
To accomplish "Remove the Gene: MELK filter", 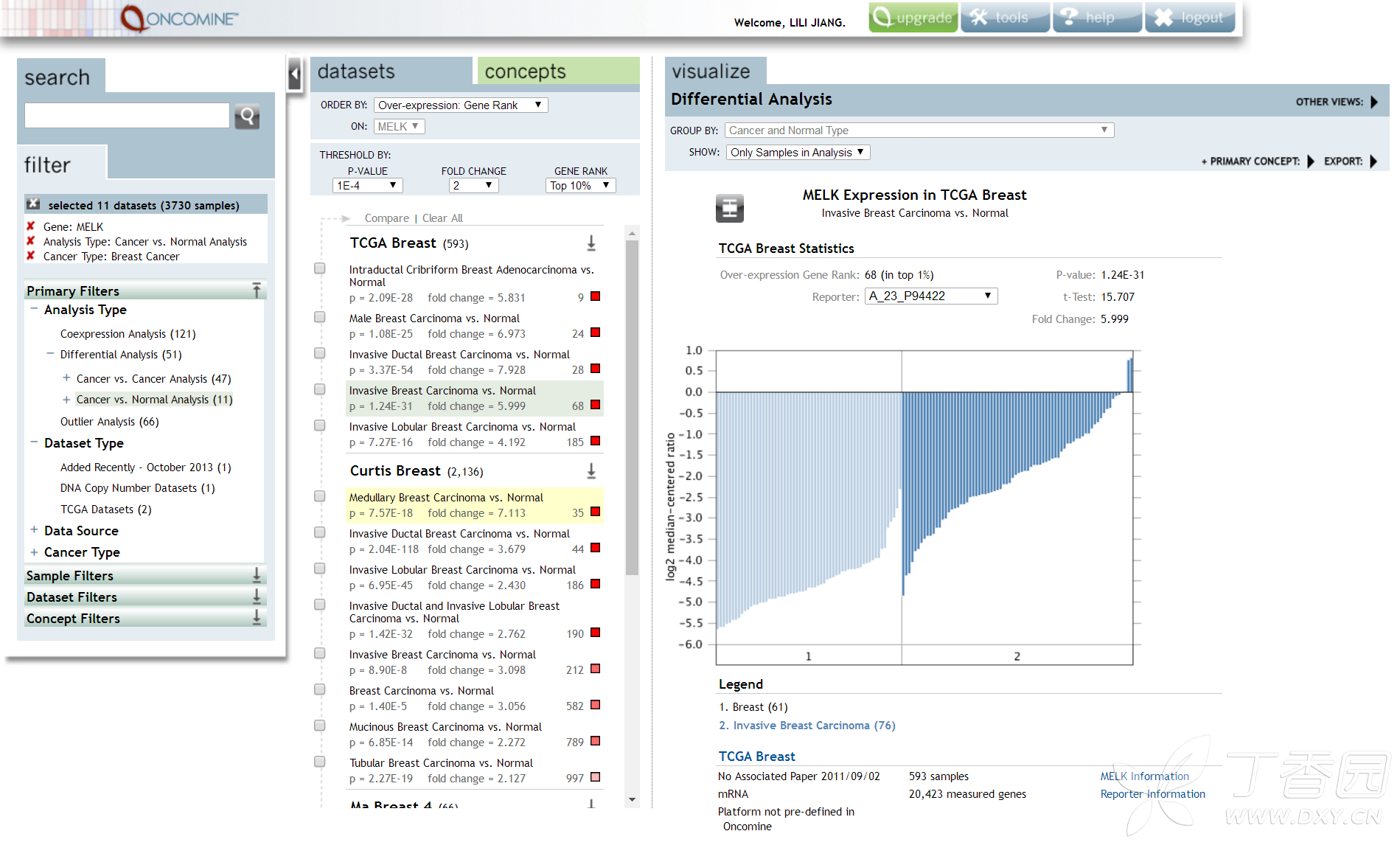I will coord(31,226).
